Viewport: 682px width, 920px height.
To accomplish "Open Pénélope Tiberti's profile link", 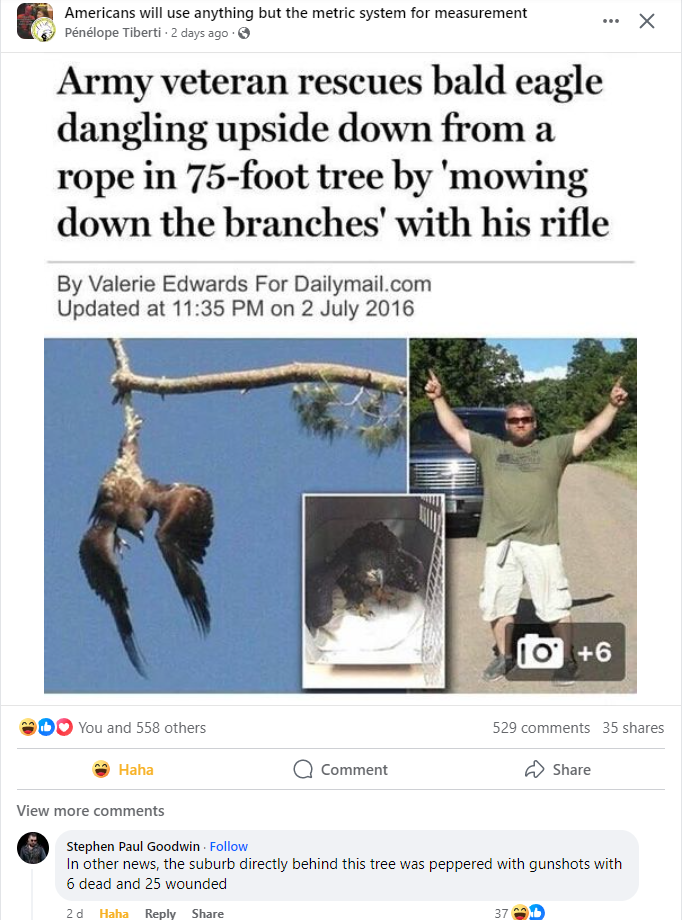I will click(x=113, y=33).
